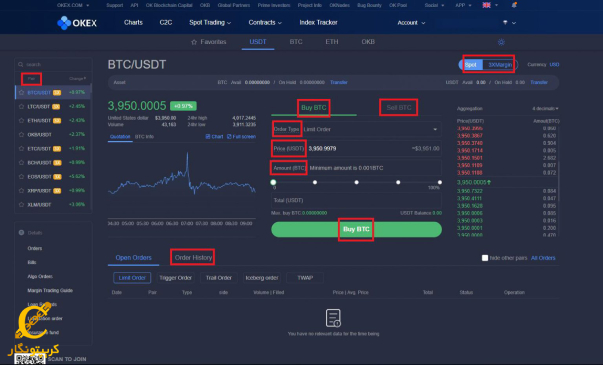Click the notification bell icon
Viewport: 603px width, 365px height.
[x=514, y=5]
